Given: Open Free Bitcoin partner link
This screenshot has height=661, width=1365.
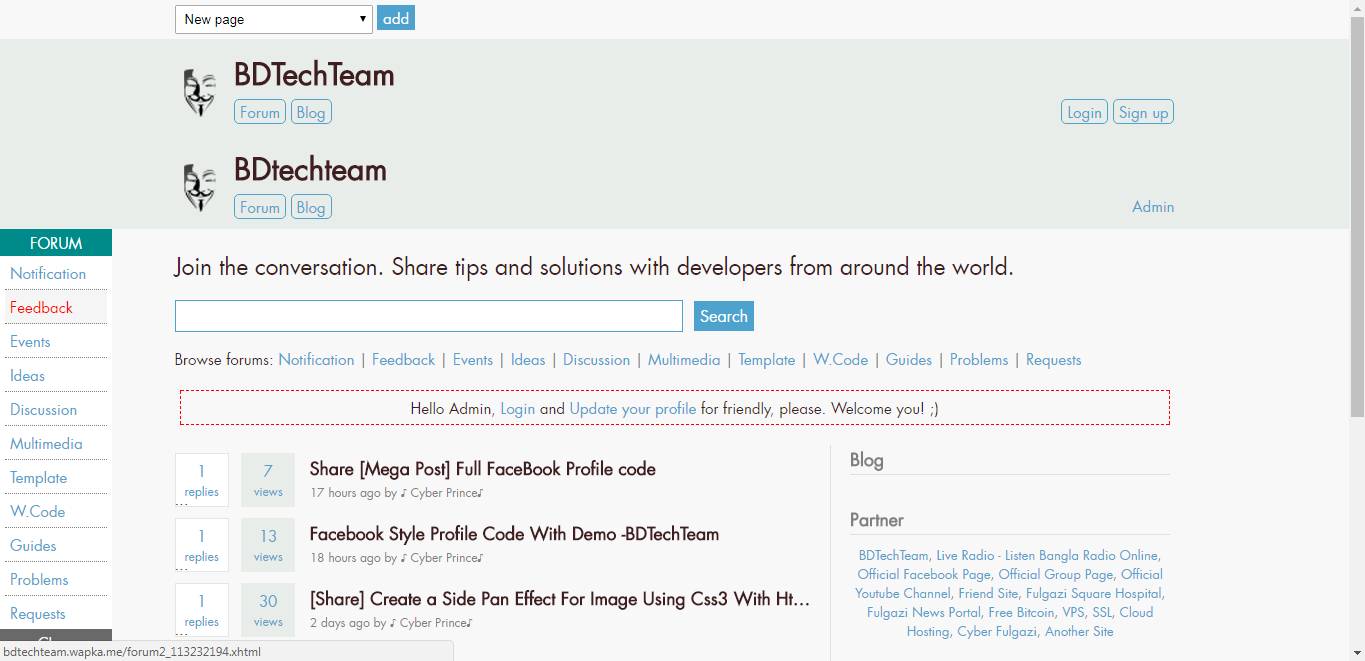Looking at the screenshot, I should [x=1021, y=612].
